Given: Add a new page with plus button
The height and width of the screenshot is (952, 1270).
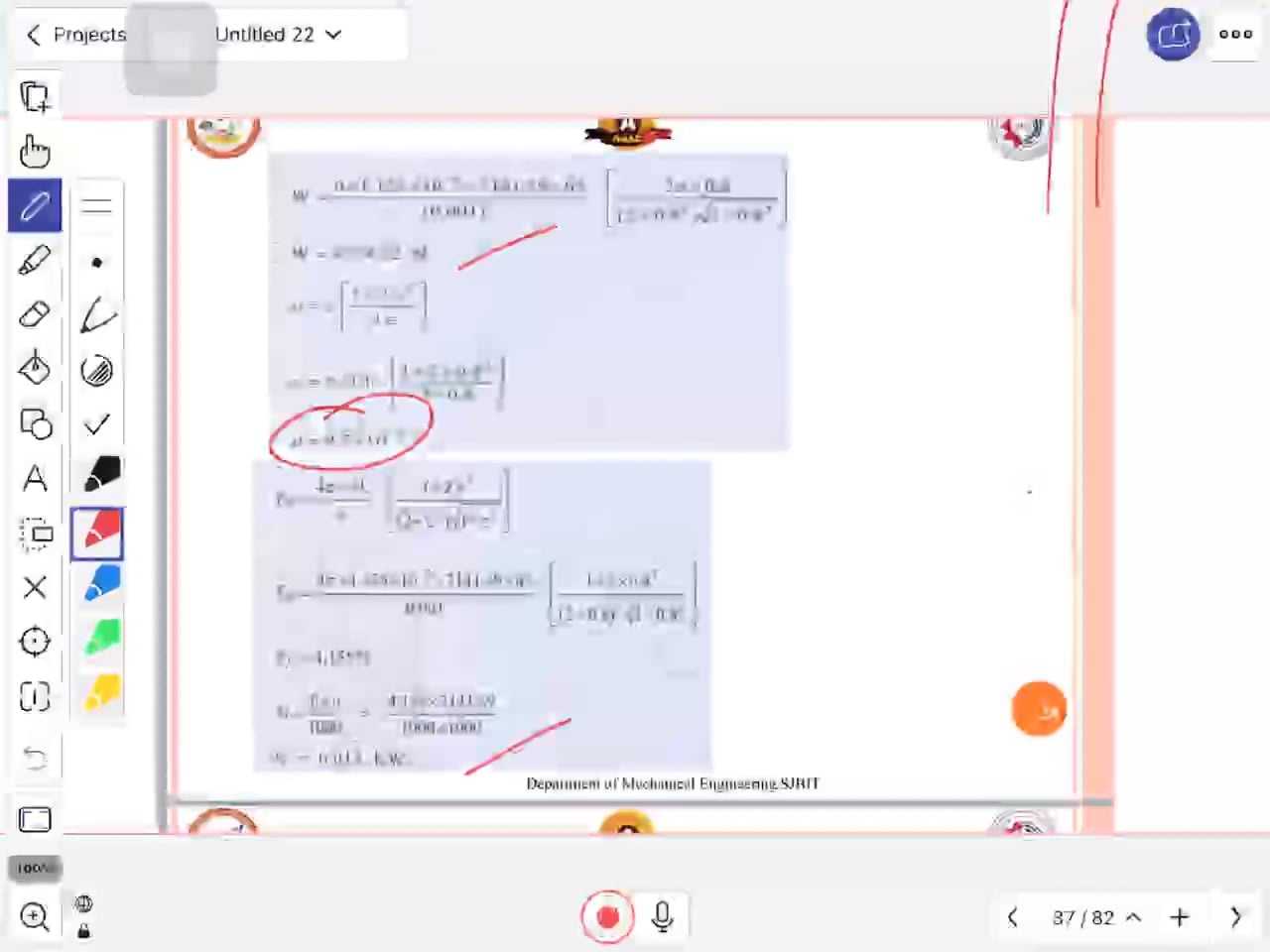Looking at the screenshot, I should pyautogui.click(x=1179, y=917).
